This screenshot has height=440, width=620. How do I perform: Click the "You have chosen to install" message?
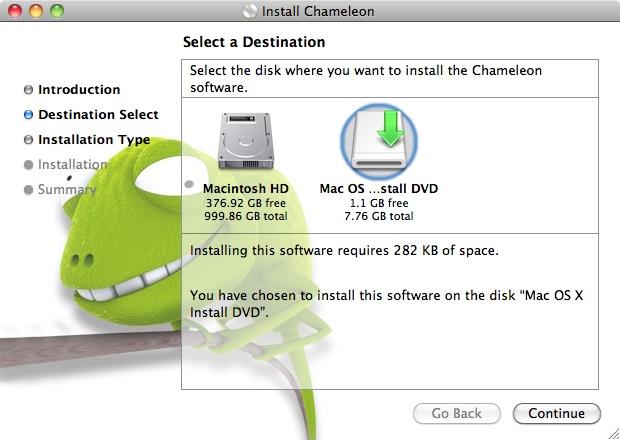[386, 304]
